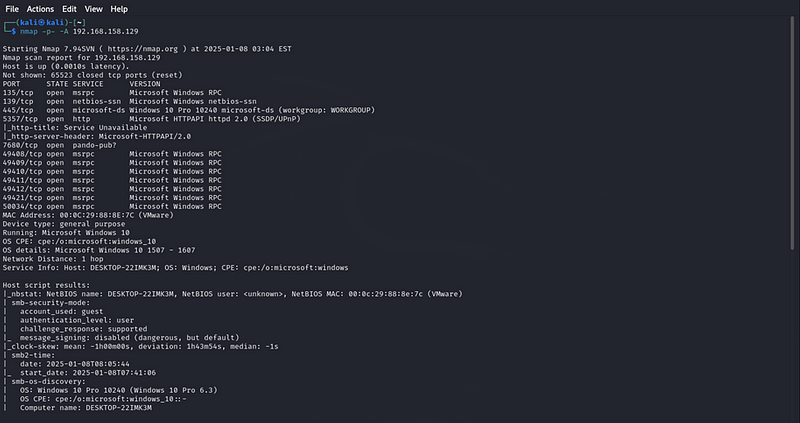Viewport: 800px width, 423px height.
Task: Click the Host script results heading
Action: (46, 285)
